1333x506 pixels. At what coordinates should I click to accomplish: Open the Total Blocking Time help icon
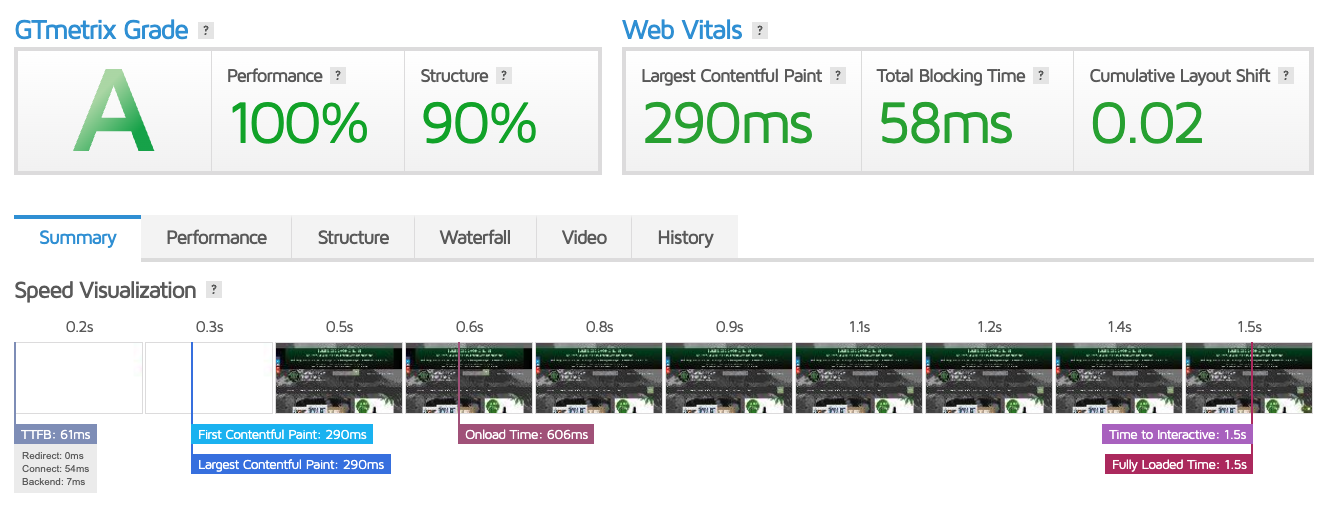pyautogui.click(x=1041, y=76)
